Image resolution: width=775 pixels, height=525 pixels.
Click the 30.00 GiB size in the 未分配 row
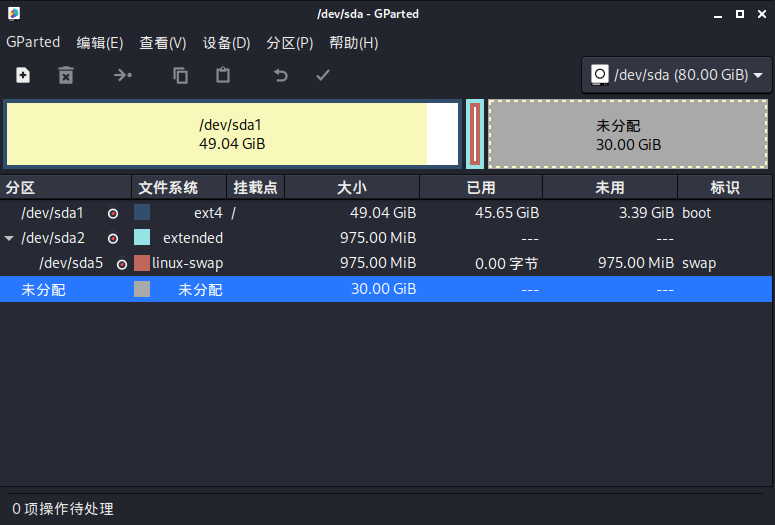tap(384, 289)
